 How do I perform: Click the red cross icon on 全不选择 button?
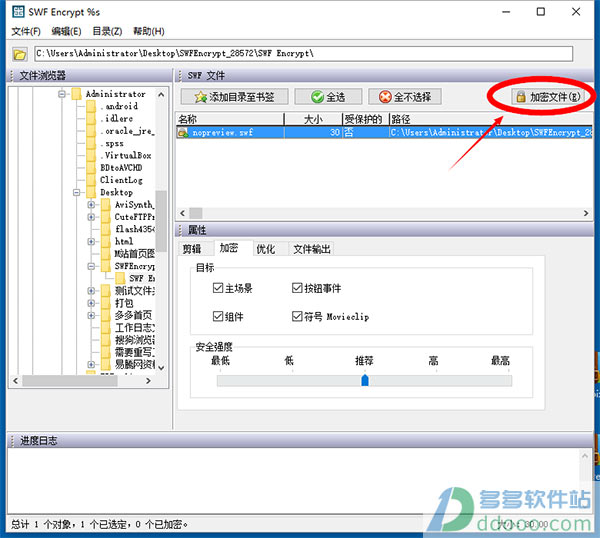(x=385, y=97)
